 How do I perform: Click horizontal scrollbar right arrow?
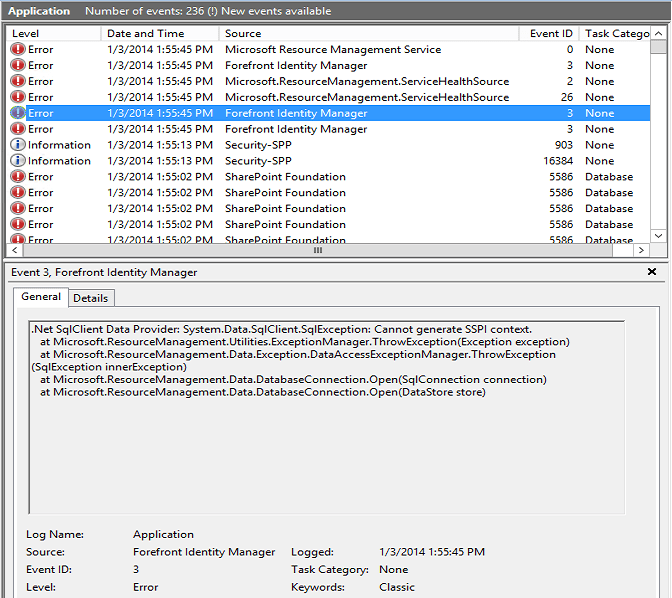pos(641,250)
